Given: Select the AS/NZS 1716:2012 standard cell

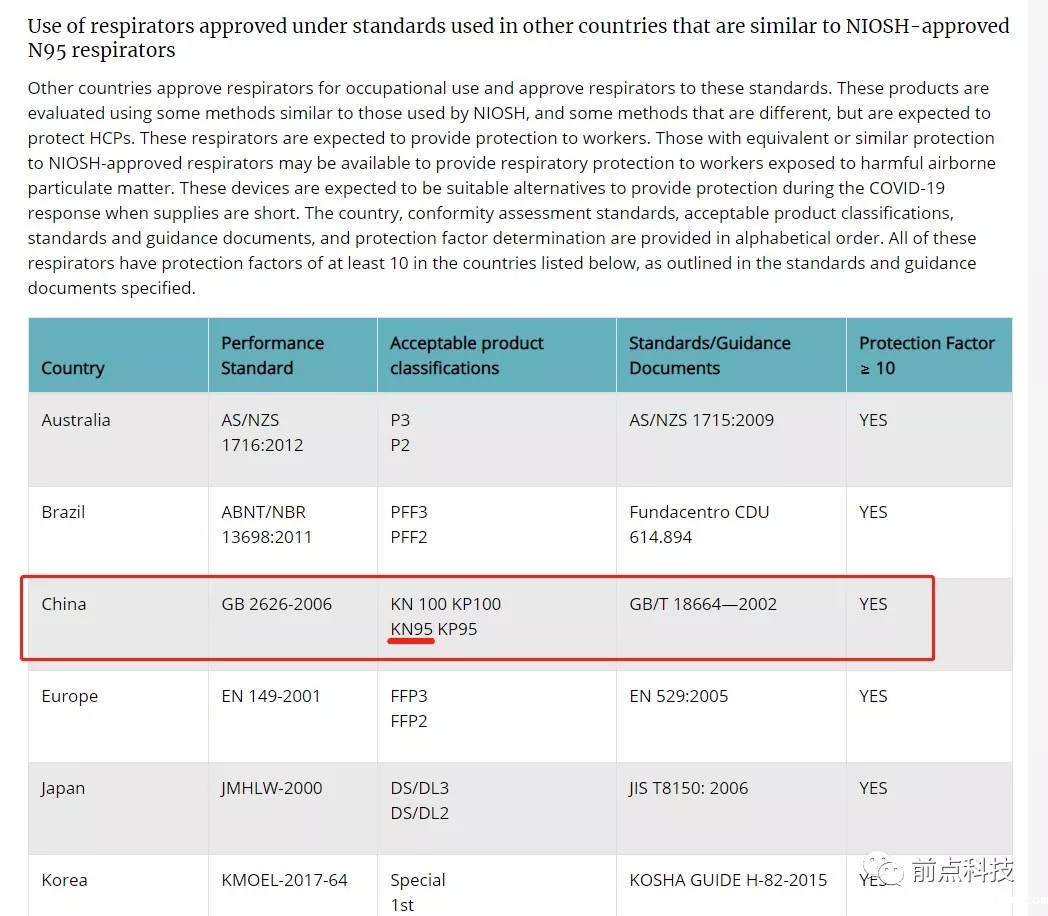Looking at the screenshot, I should point(262,432).
